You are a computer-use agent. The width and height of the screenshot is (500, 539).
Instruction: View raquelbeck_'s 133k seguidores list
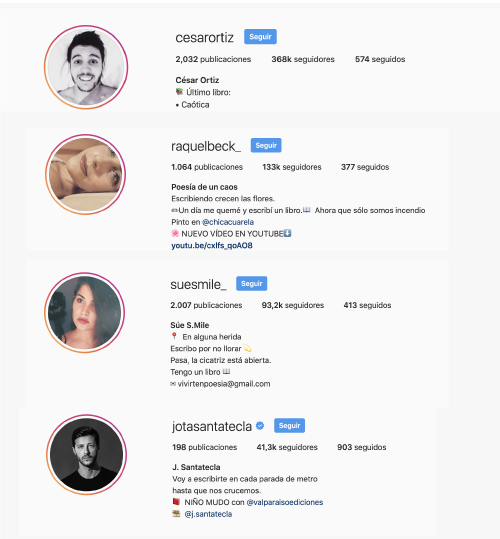[x=292, y=167]
